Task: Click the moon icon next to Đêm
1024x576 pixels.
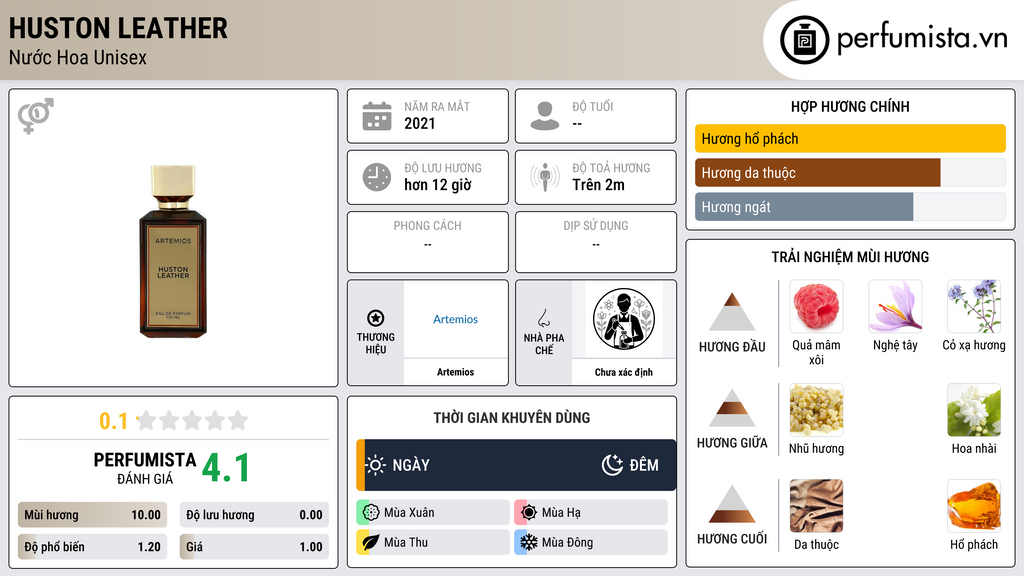Action: click(x=612, y=465)
